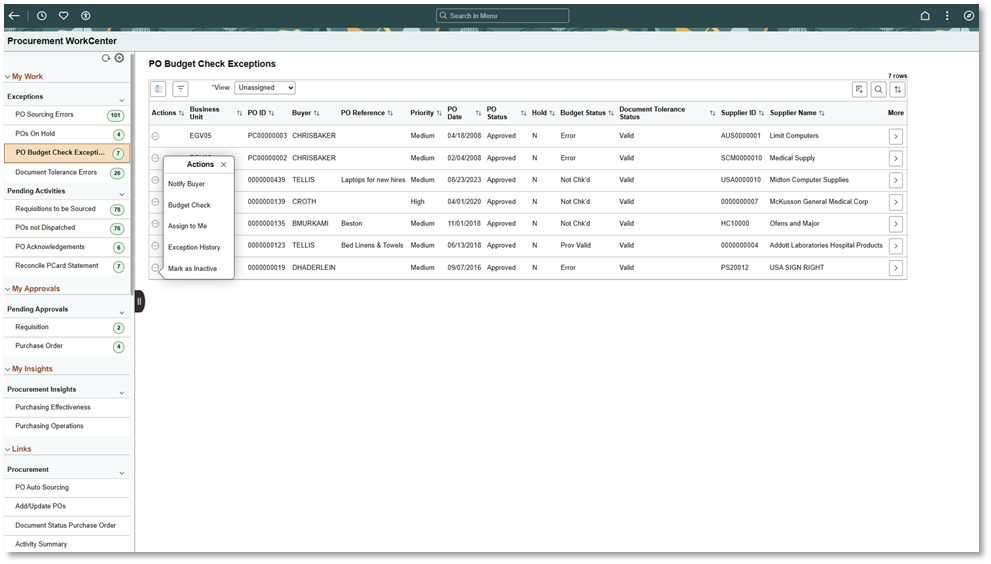
Task: Open the filter icon above grid
Action: 180,89
